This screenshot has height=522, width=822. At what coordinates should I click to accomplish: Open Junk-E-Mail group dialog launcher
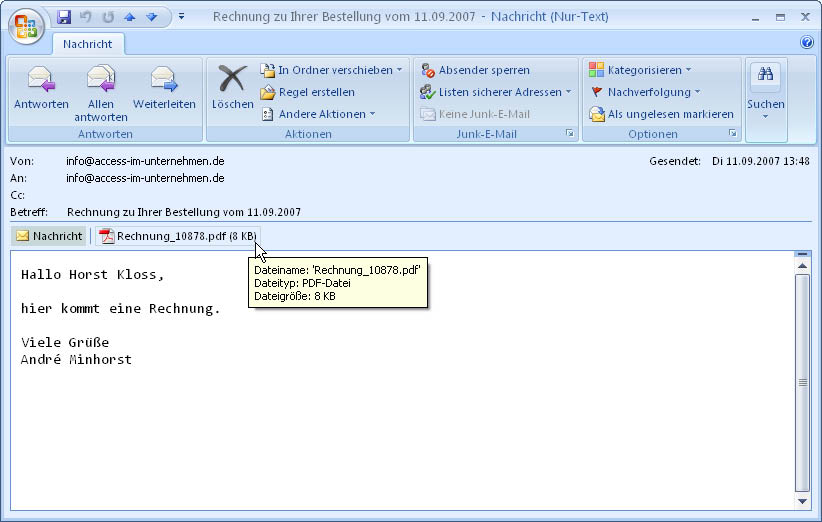[570, 134]
